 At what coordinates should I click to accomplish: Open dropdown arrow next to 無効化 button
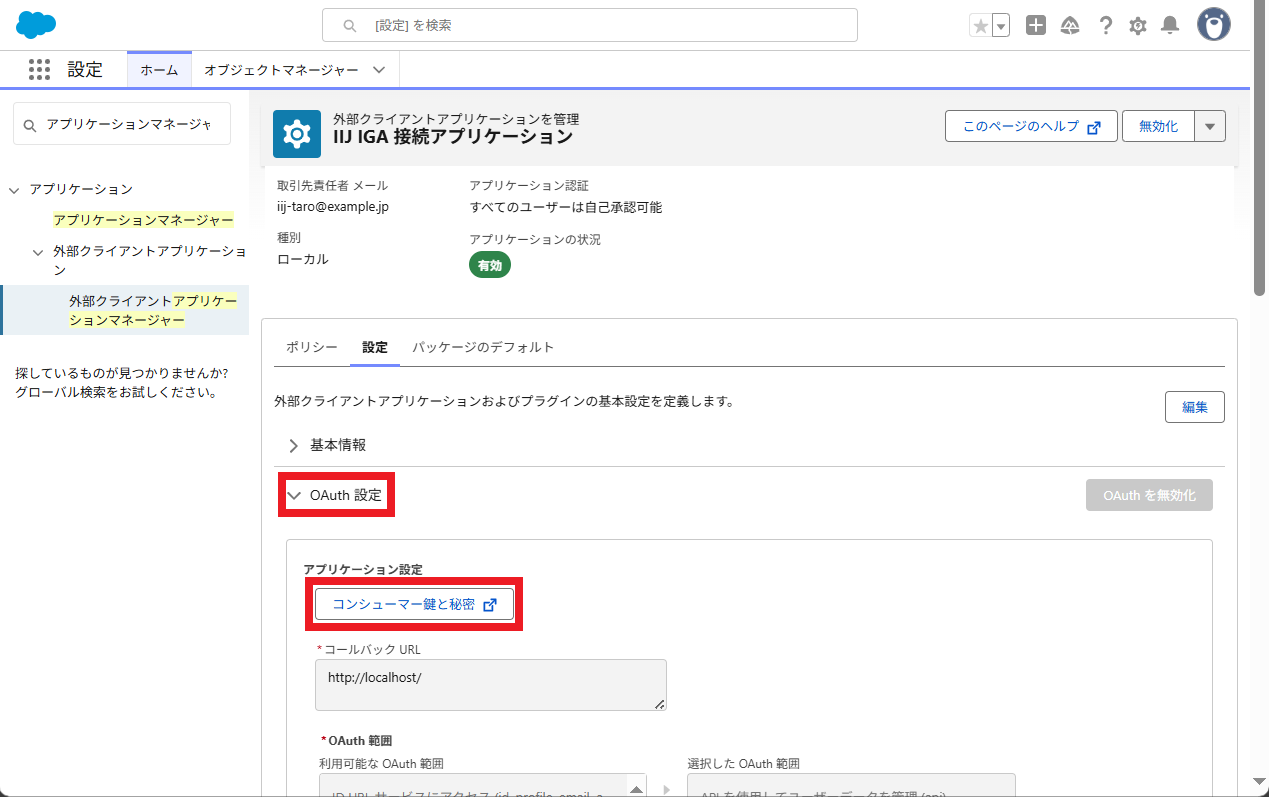tap(1210, 127)
